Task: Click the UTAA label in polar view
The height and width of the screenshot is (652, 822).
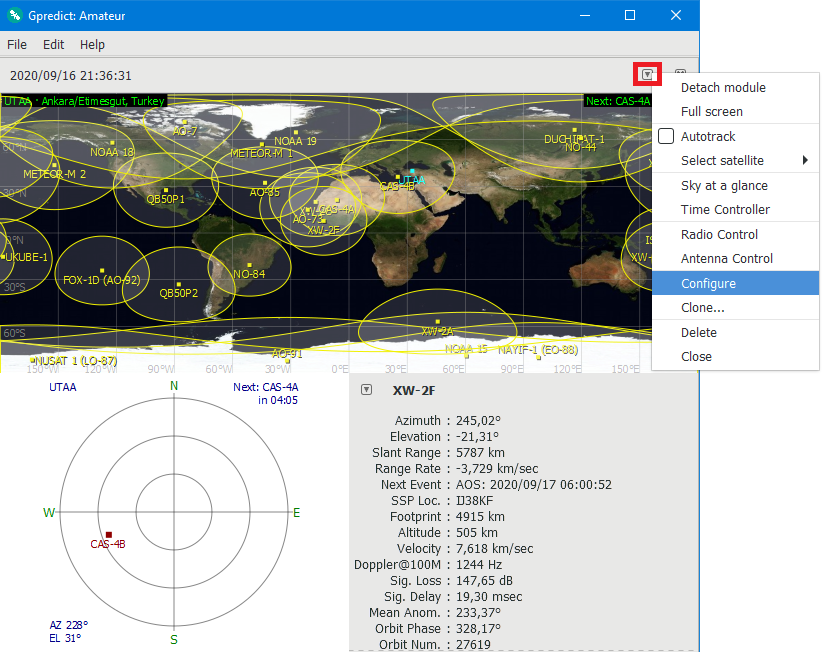Action: (x=63, y=387)
